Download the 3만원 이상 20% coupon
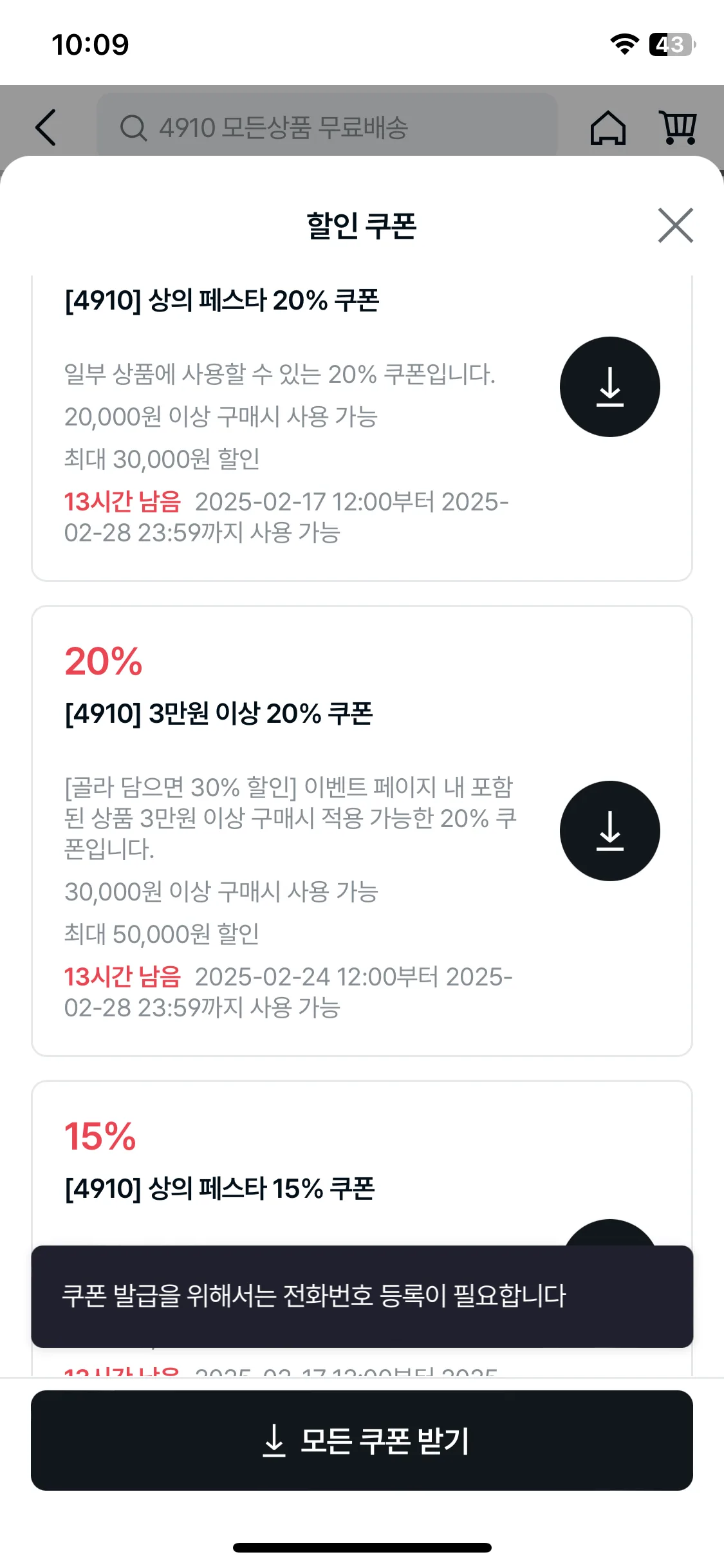 609,830
